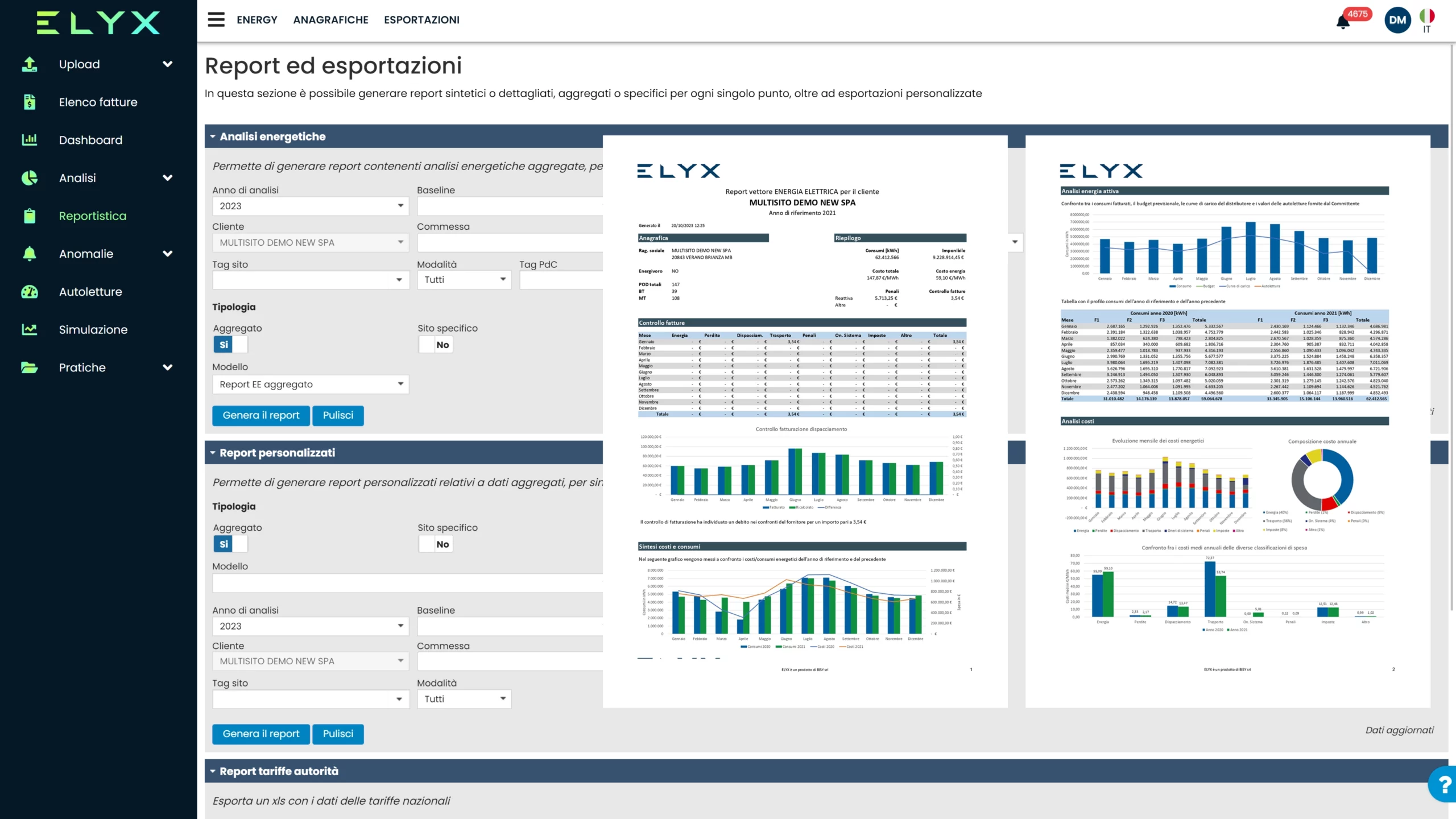Toggle Aggregato switch in Analisi energetiche
The width and height of the screenshot is (1456, 819).
click(230, 345)
